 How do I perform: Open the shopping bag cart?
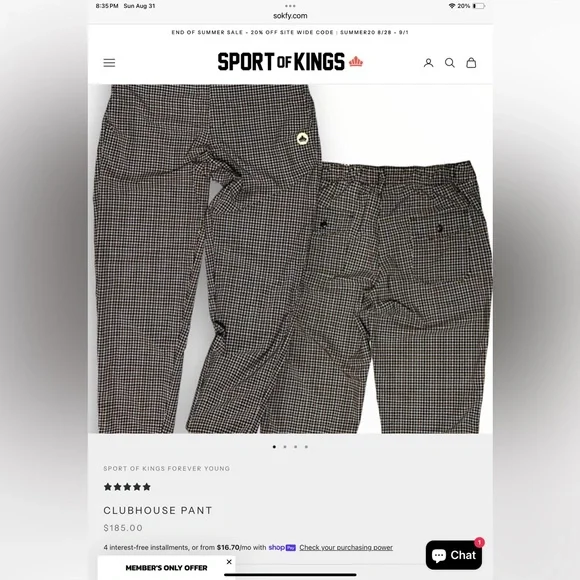point(471,63)
